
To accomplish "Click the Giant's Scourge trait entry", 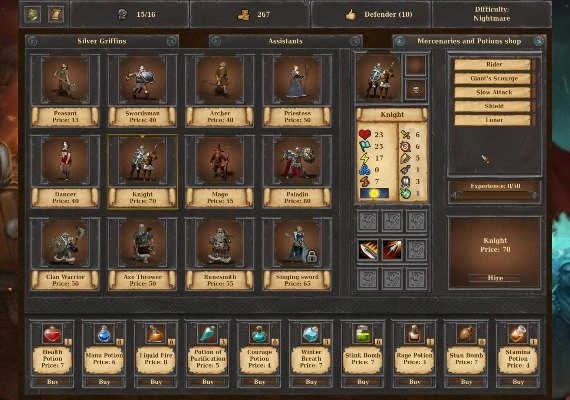I will pos(494,78).
